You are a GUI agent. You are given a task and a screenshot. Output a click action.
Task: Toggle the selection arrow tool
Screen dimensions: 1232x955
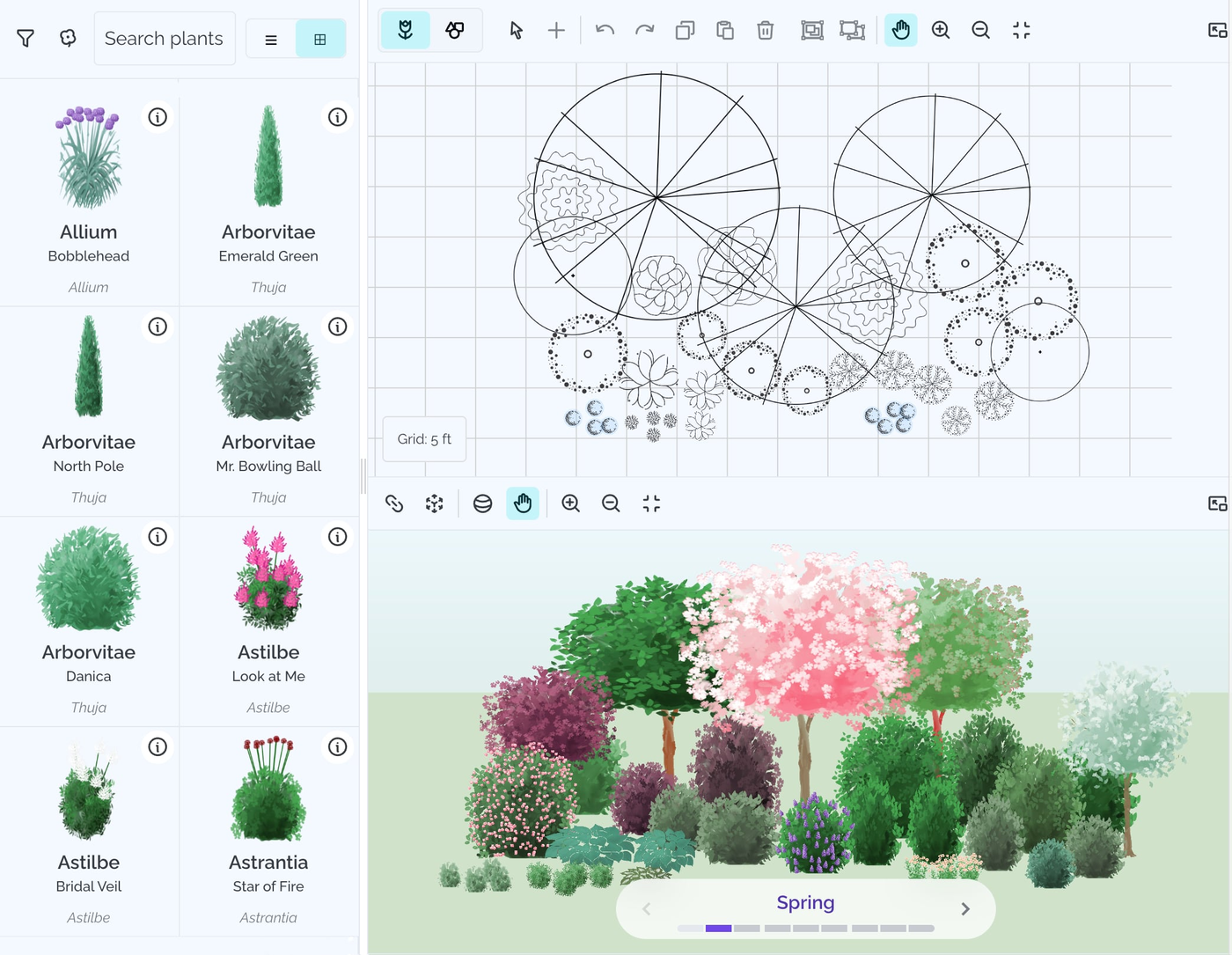click(x=515, y=29)
